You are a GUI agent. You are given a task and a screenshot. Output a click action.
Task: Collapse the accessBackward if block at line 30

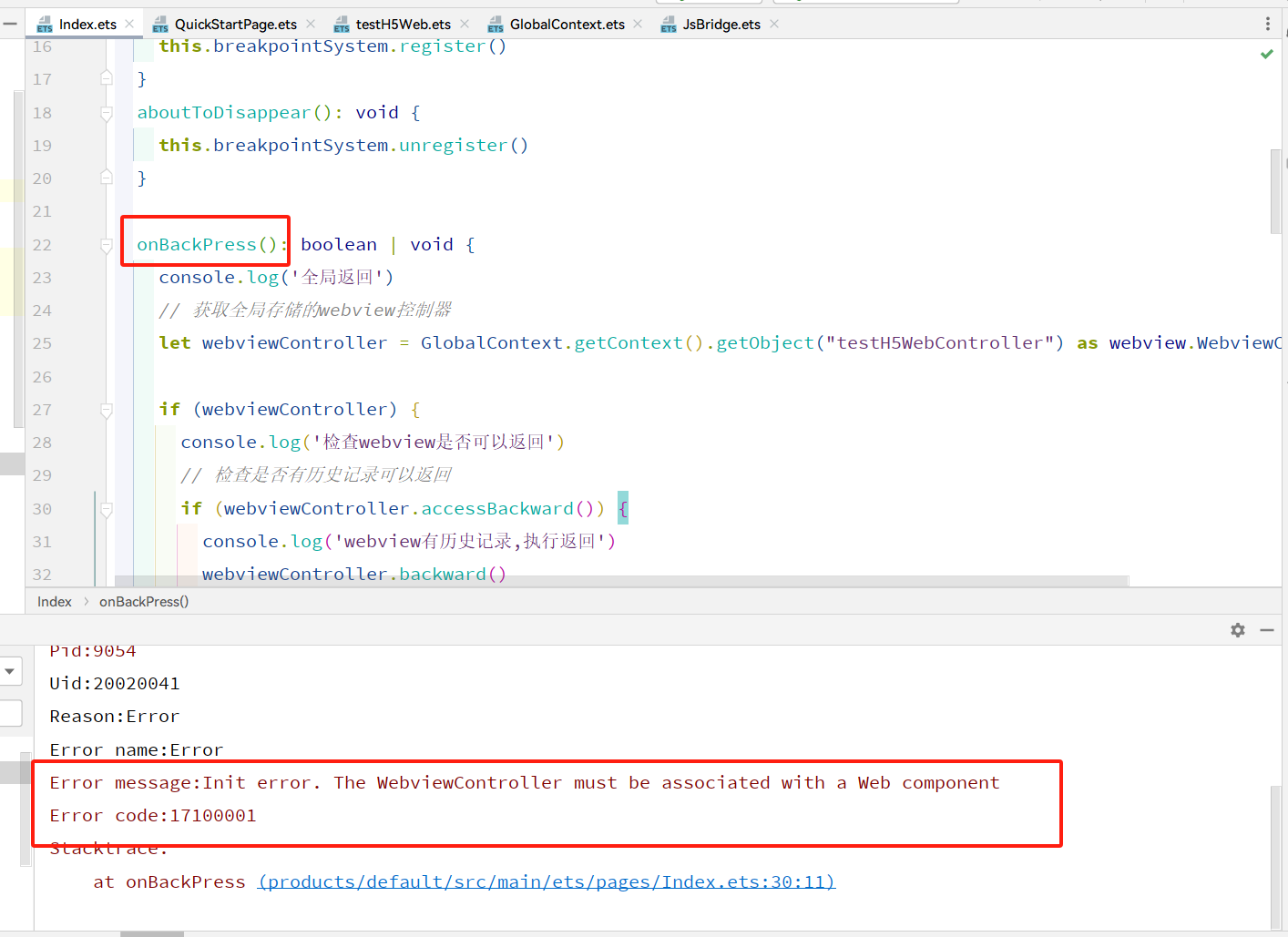(106, 509)
